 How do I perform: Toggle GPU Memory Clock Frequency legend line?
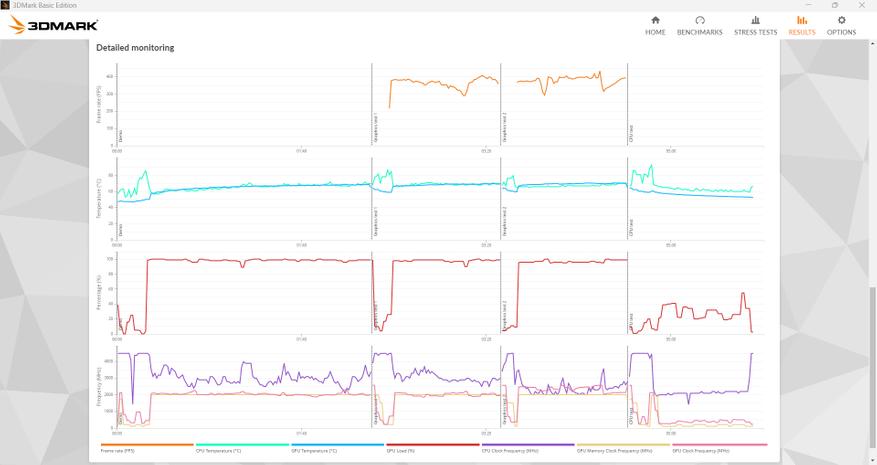click(x=623, y=448)
